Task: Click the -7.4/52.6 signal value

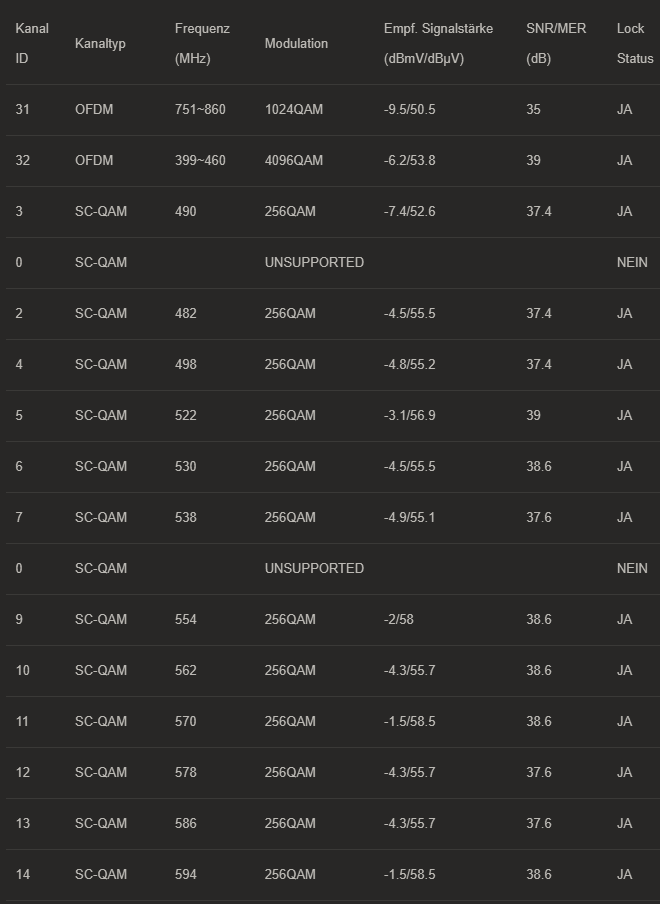Action: coord(409,212)
